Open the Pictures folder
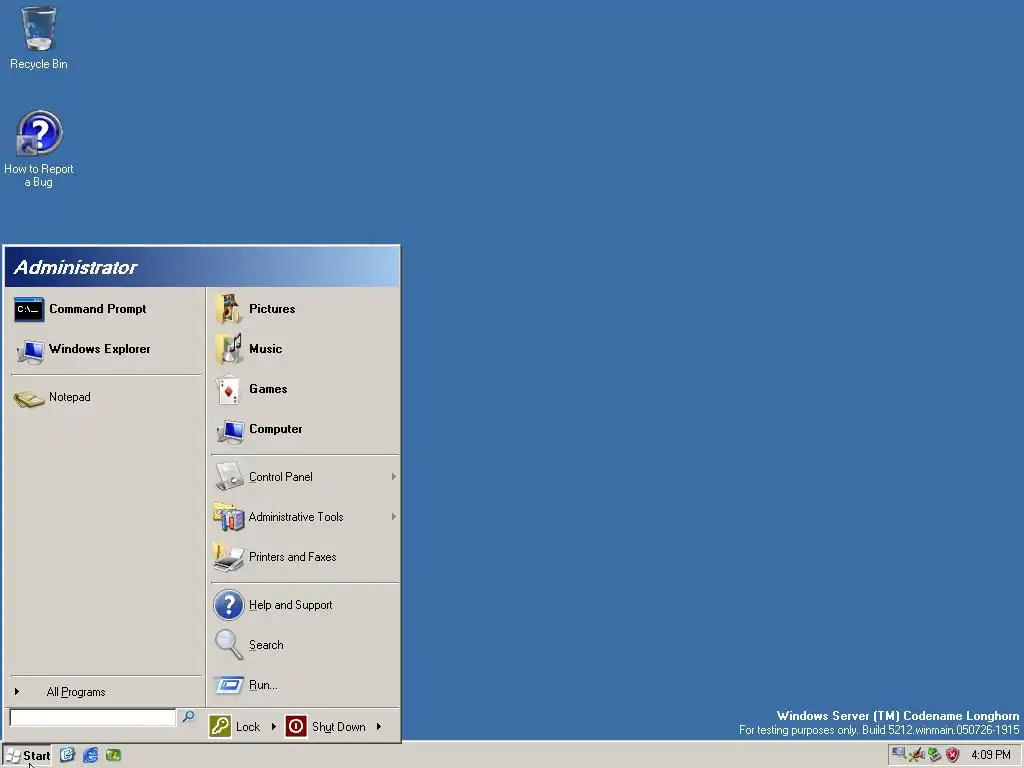Viewport: 1024px width, 768px height. (x=305, y=309)
